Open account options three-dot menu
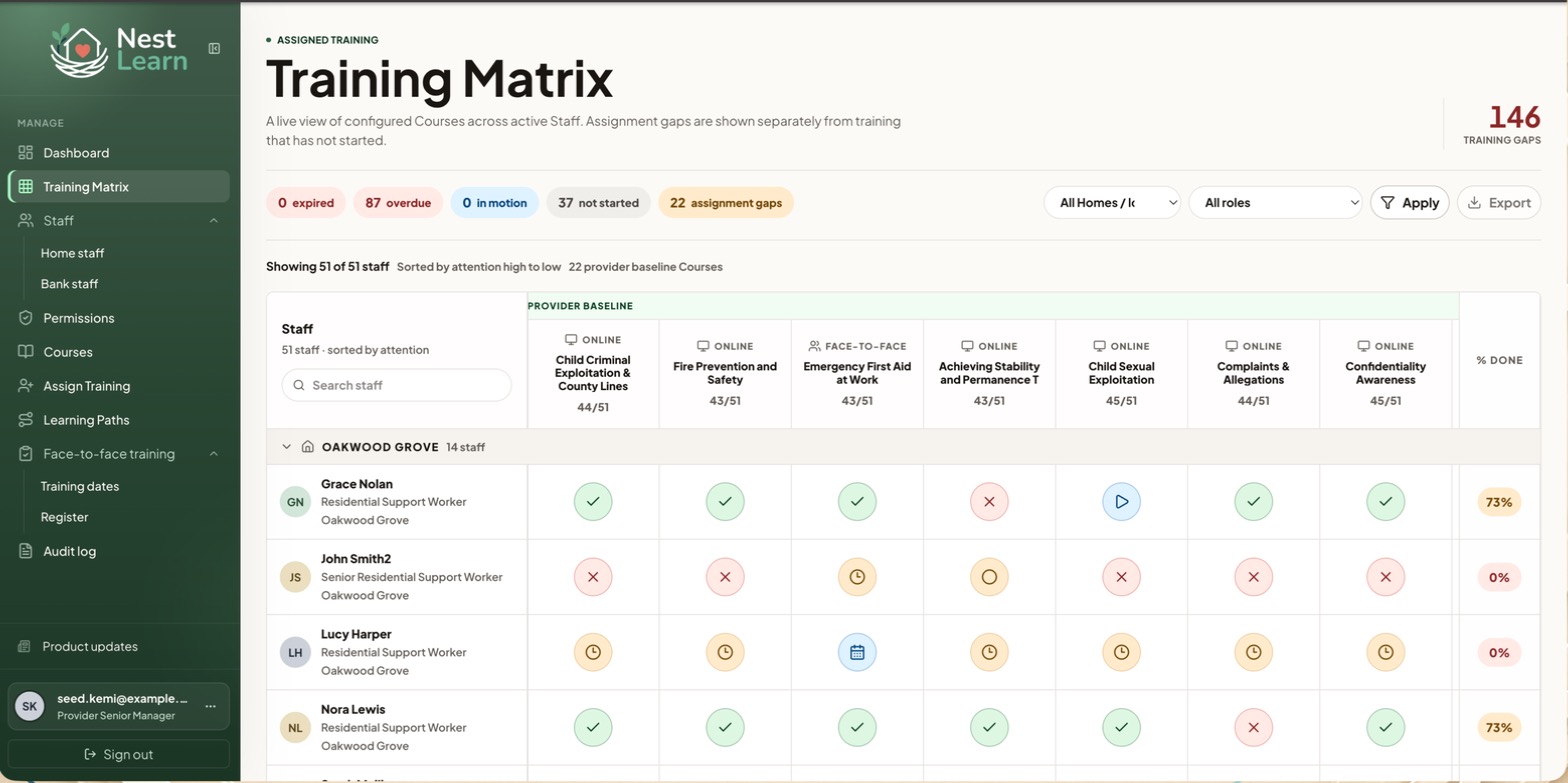 (x=210, y=706)
